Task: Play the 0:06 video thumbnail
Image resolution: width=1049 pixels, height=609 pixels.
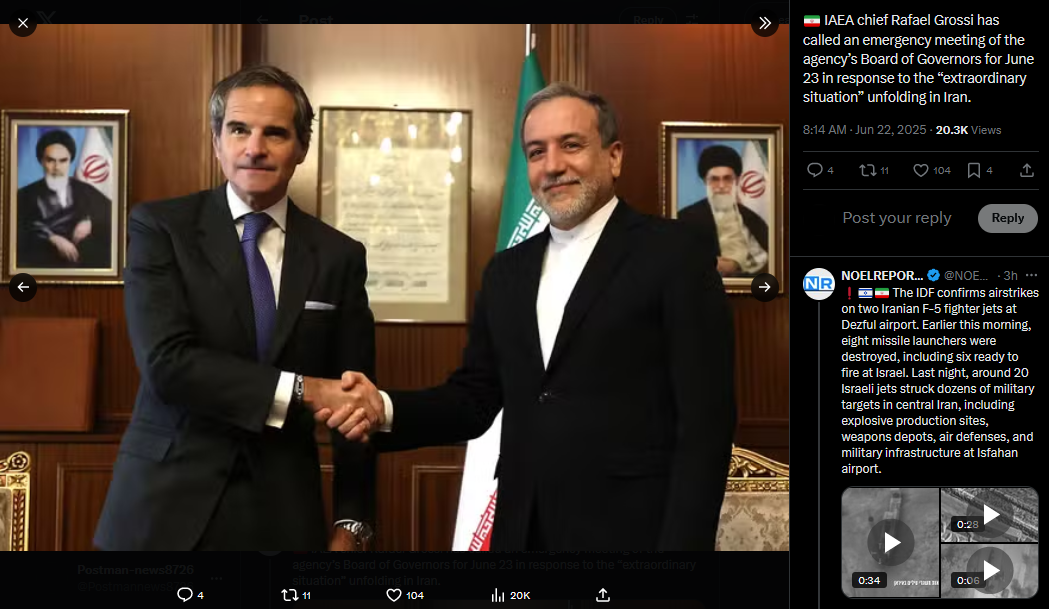Action: [x=989, y=571]
